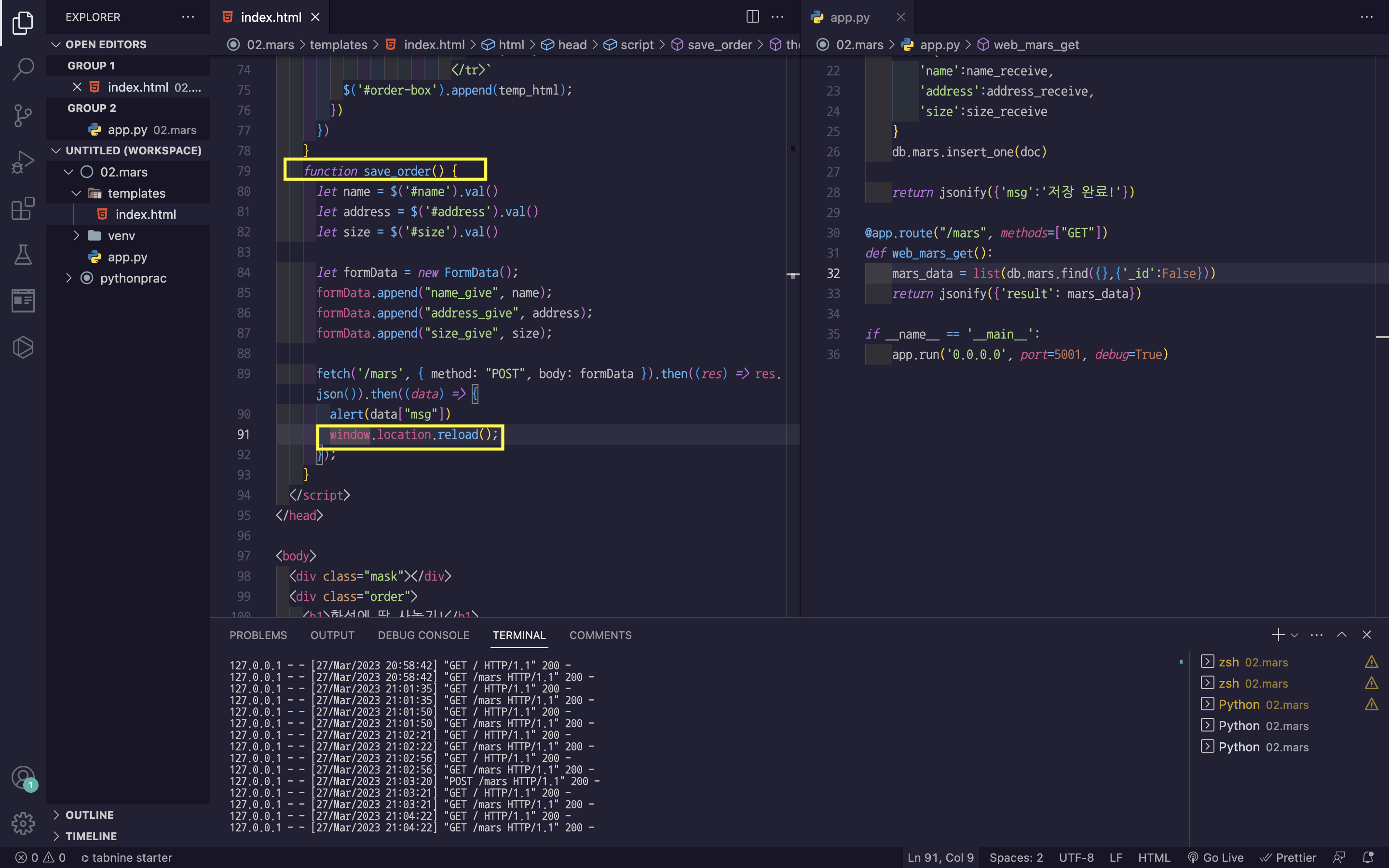
Task: Click Go Live in status bar
Action: pos(1215,857)
